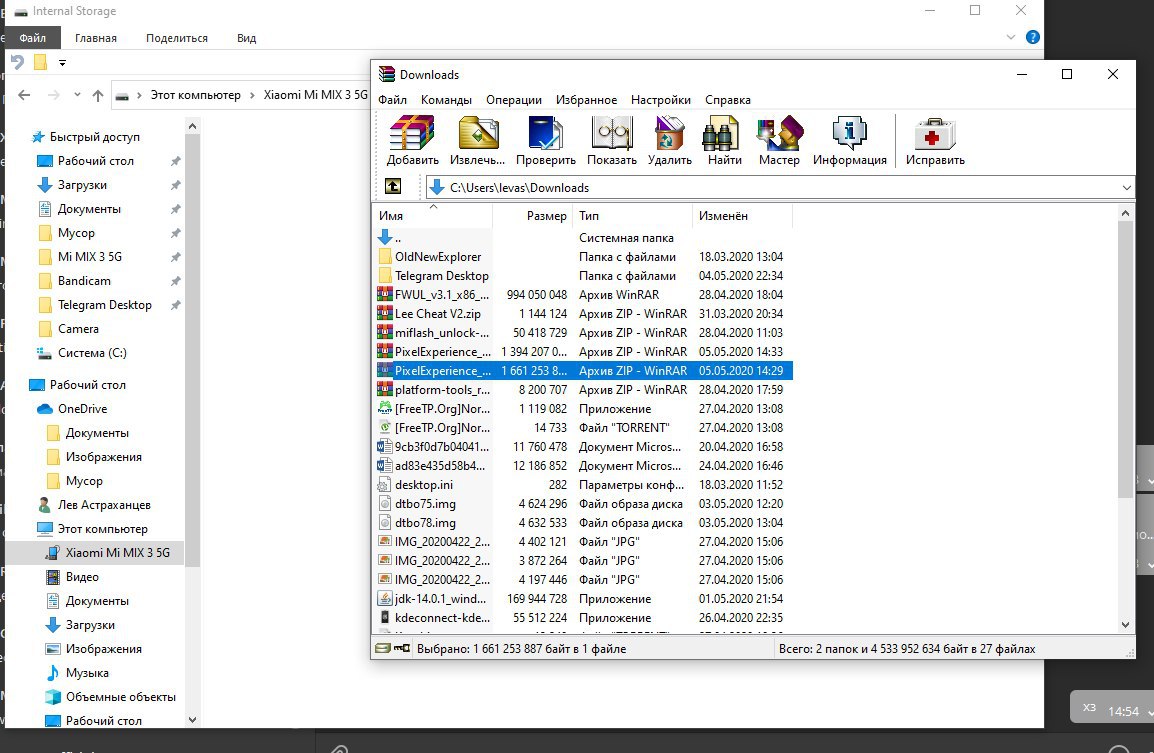This screenshot has height=753, width=1154.
Task: Click the Добавить (Add) toolbar icon in WinRAR
Action: pos(412,141)
